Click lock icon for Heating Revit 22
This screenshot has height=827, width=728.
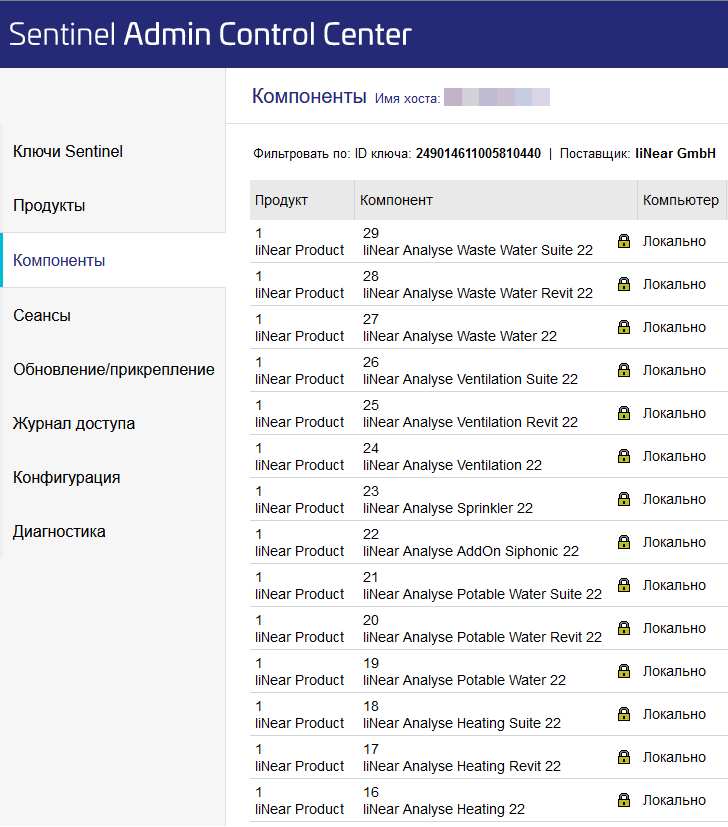[x=624, y=757]
